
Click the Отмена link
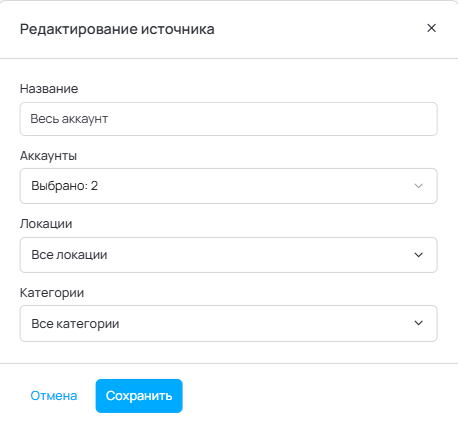pos(54,396)
